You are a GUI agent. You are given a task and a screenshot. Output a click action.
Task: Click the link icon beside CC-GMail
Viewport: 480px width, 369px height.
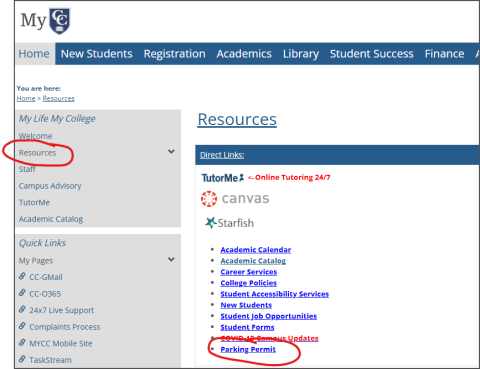coord(22,276)
